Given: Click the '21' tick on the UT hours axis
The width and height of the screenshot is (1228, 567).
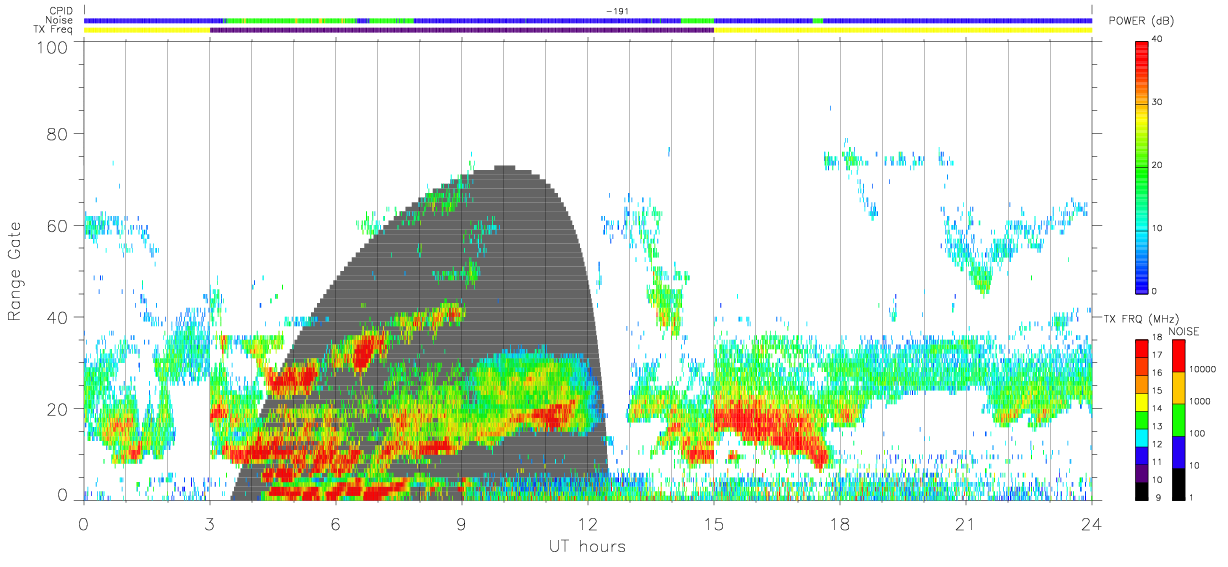Looking at the screenshot, I should 965,523.
